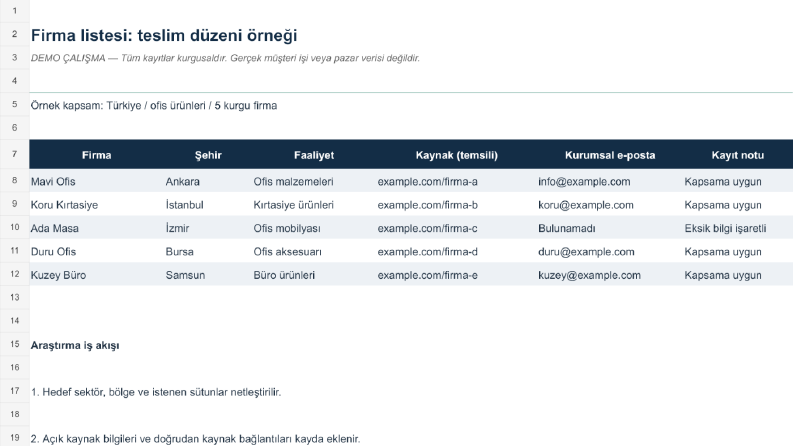Screen dimensions: 793x446
Task: Select the 'kuzey@example.com' email cell
Action: (589, 275)
